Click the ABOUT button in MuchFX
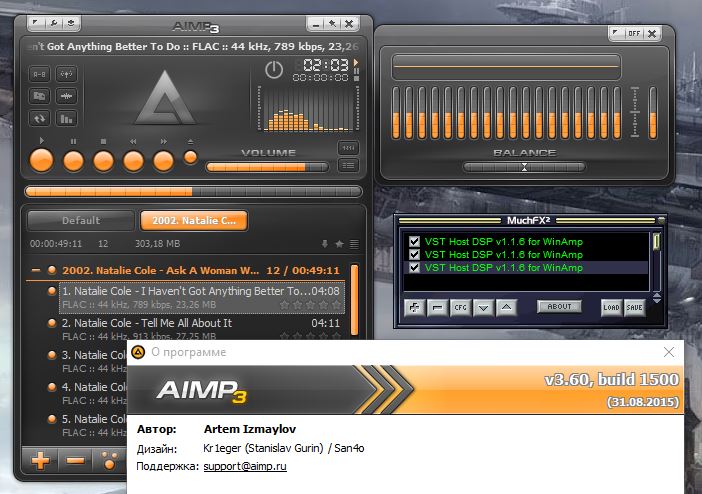The image size is (702, 494). (x=559, y=307)
